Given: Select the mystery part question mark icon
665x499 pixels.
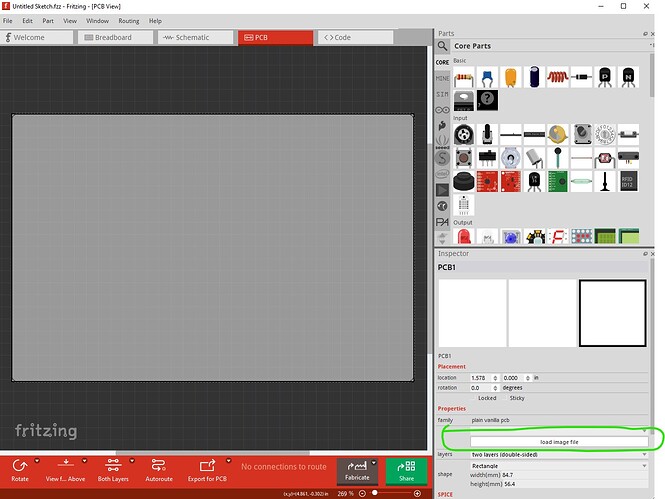Looking at the screenshot, I should coord(487,100).
